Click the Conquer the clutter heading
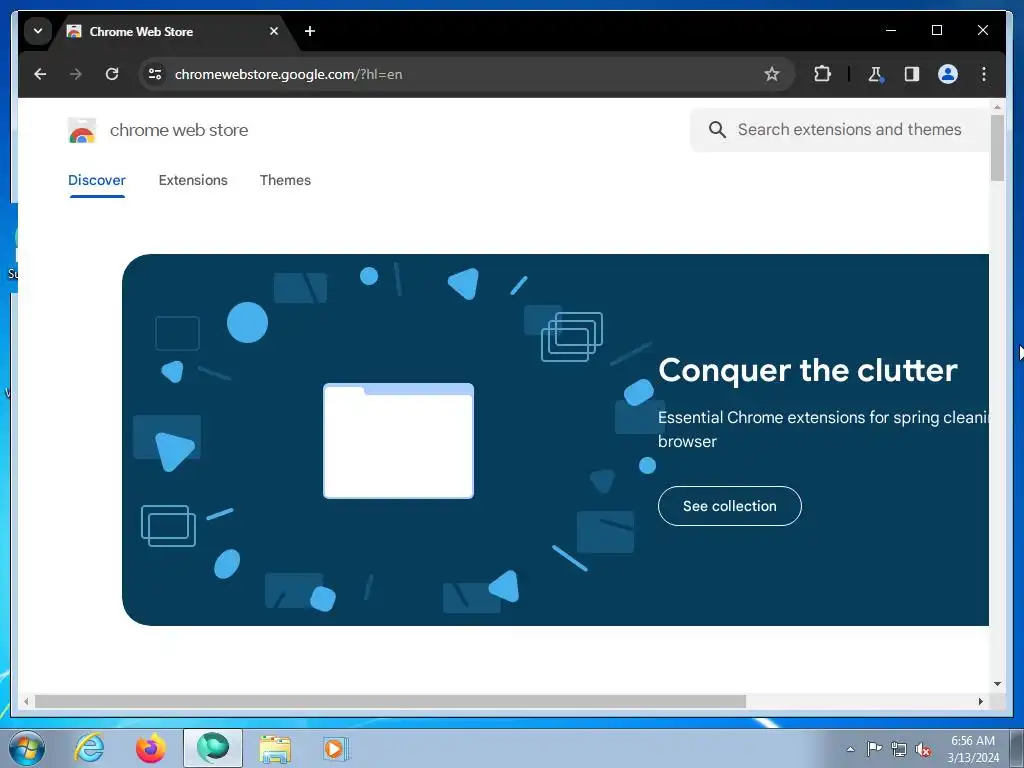 pyautogui.click(x=808, y=370)
